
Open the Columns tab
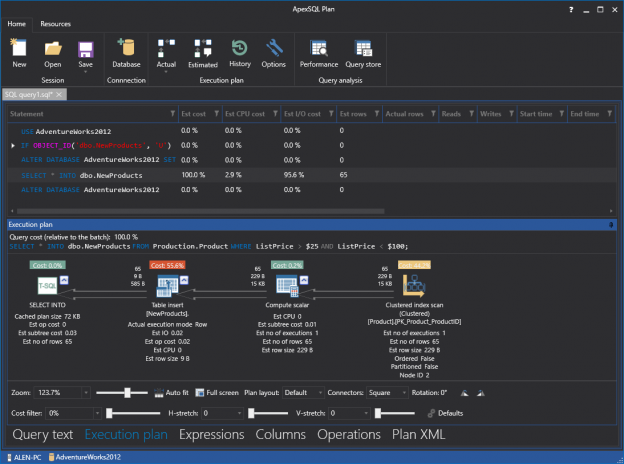point(281,435)
